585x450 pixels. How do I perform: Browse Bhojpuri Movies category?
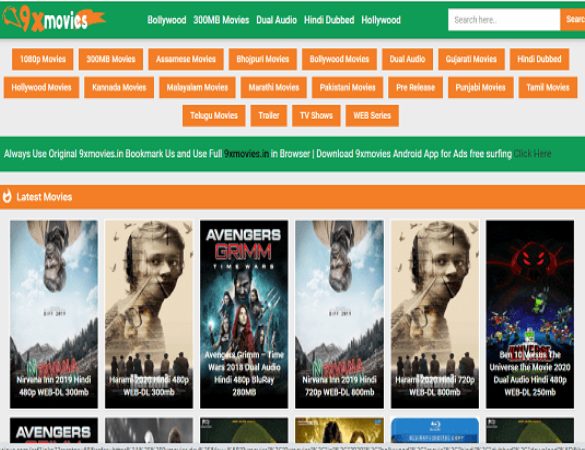pyautogui.click(x=263, y=59)
